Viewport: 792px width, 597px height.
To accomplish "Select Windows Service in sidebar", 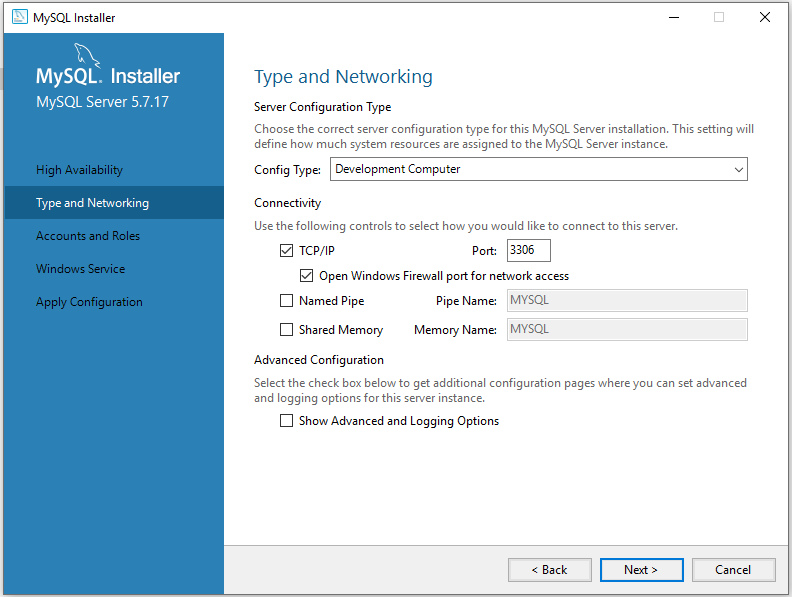I will pos(81,269).
